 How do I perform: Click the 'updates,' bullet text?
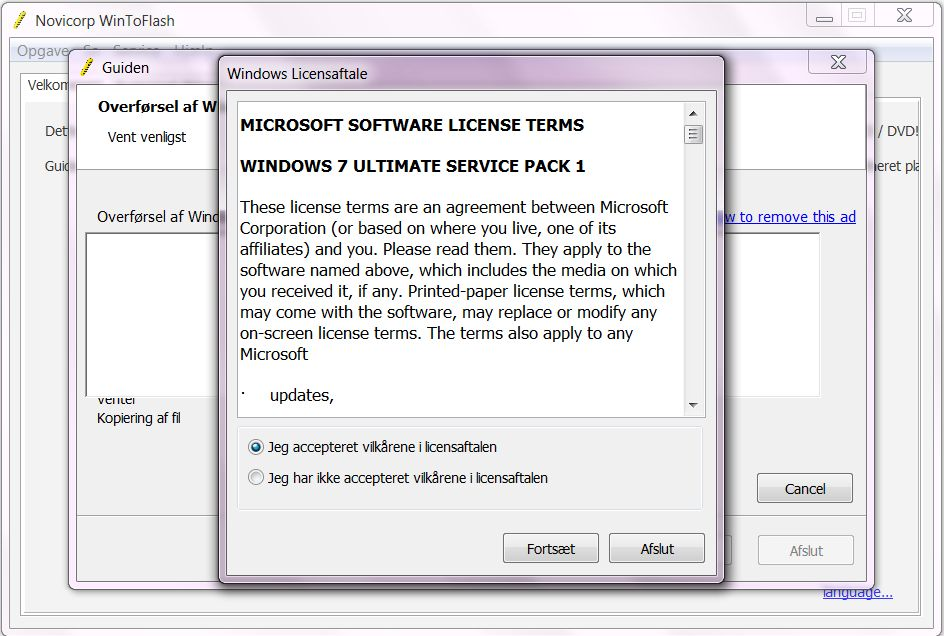(302, 396)
